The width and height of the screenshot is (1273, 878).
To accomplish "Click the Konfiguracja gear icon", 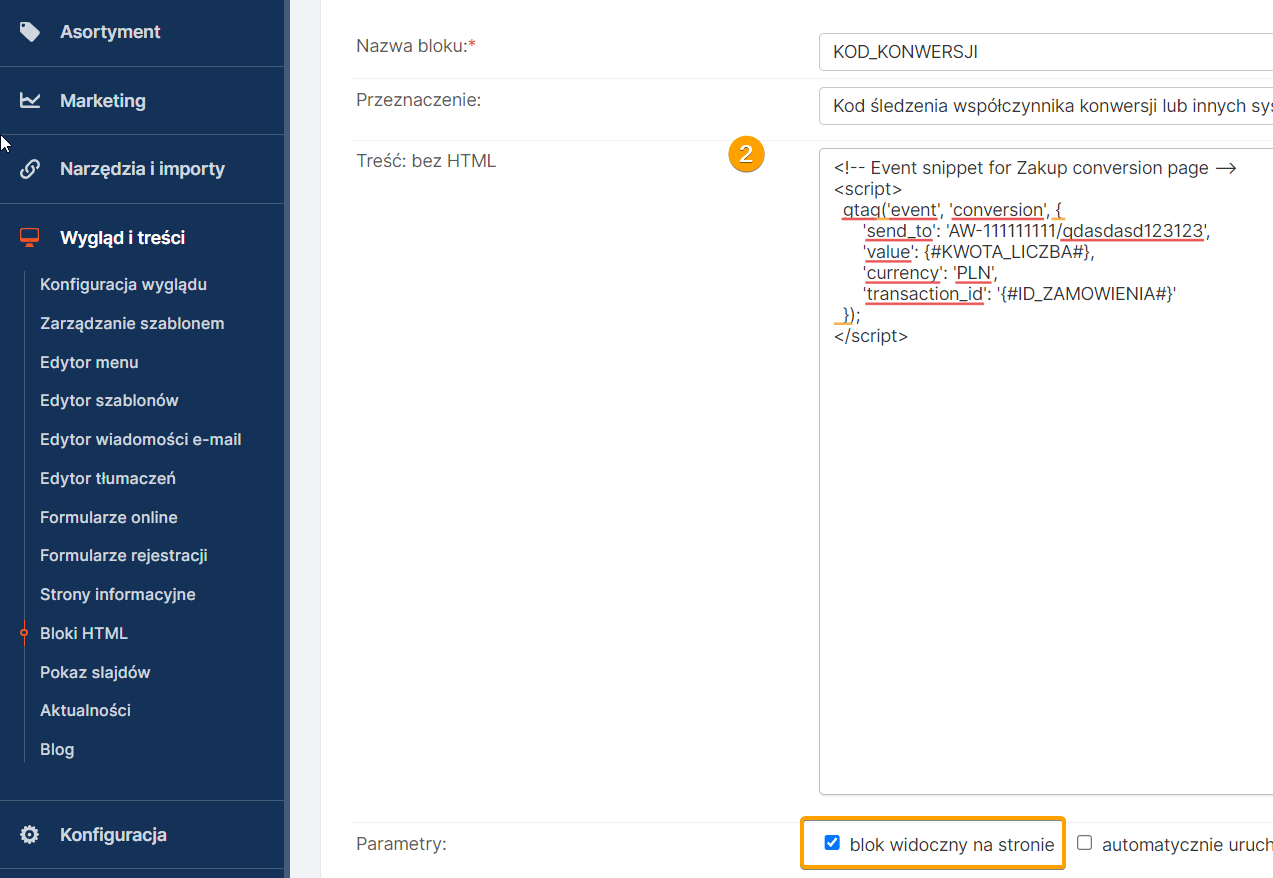I will [30, 835].
